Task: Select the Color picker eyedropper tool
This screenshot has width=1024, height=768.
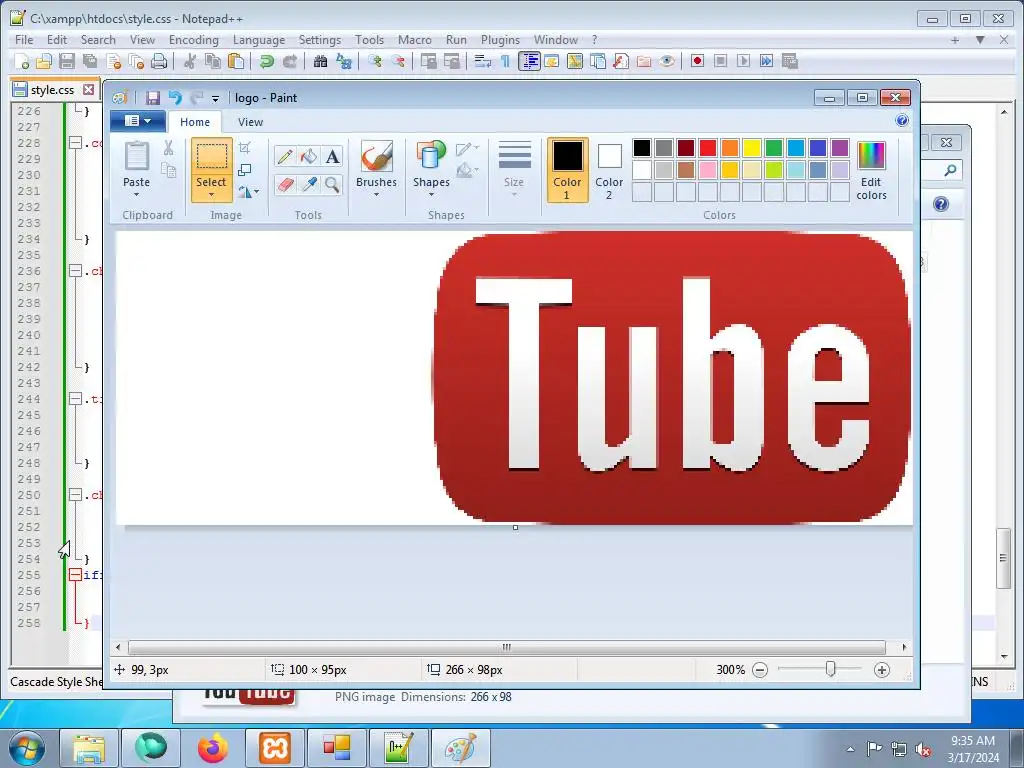Action: click(308, 185)
